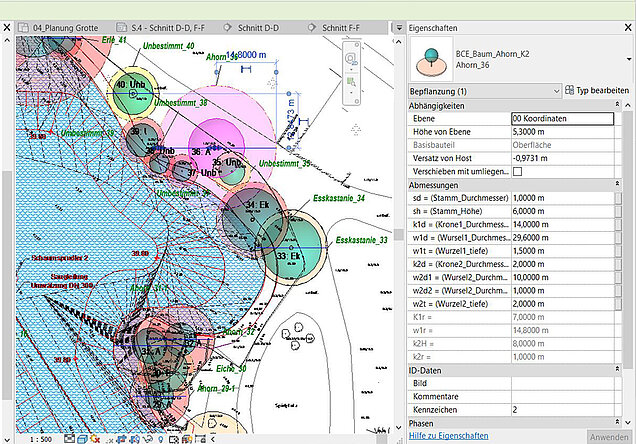Click associate parameter button beside sd value
The image size is (636, 444).
[618, 198]
